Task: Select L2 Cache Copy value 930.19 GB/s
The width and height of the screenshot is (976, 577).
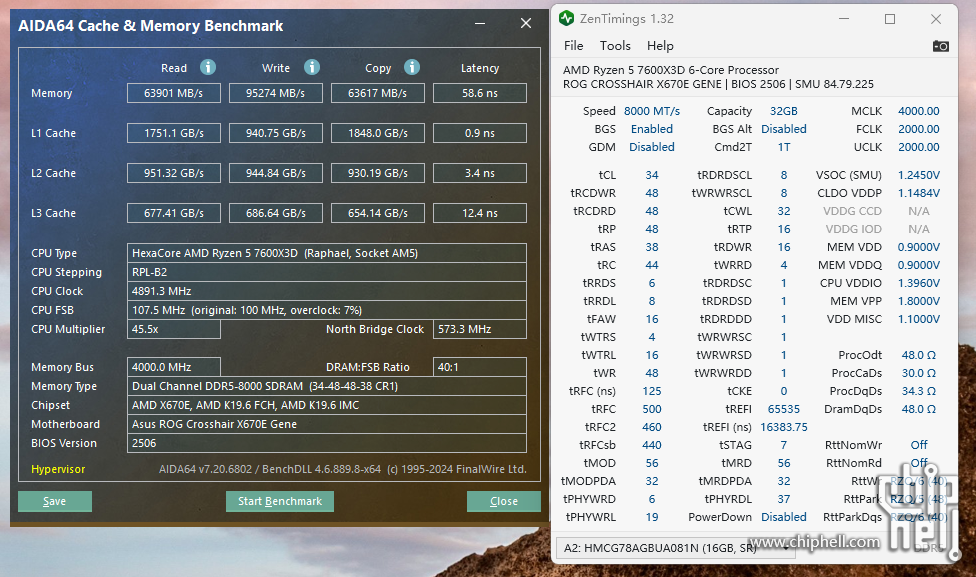Action: pyautogui.click(x=378, y=173)
